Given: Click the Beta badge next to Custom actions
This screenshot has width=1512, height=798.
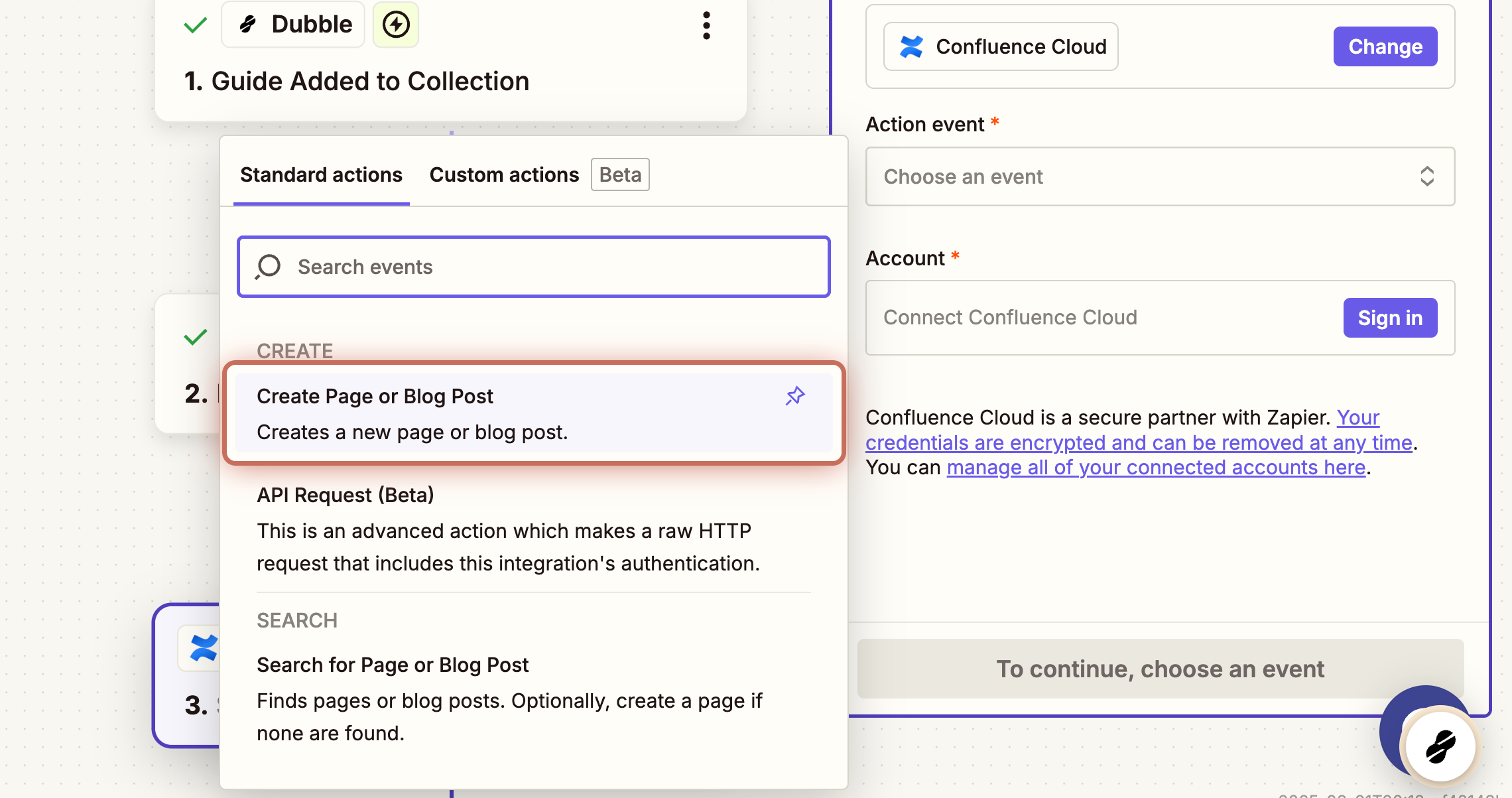Looking at the screenshot, I should click(620, 175).
